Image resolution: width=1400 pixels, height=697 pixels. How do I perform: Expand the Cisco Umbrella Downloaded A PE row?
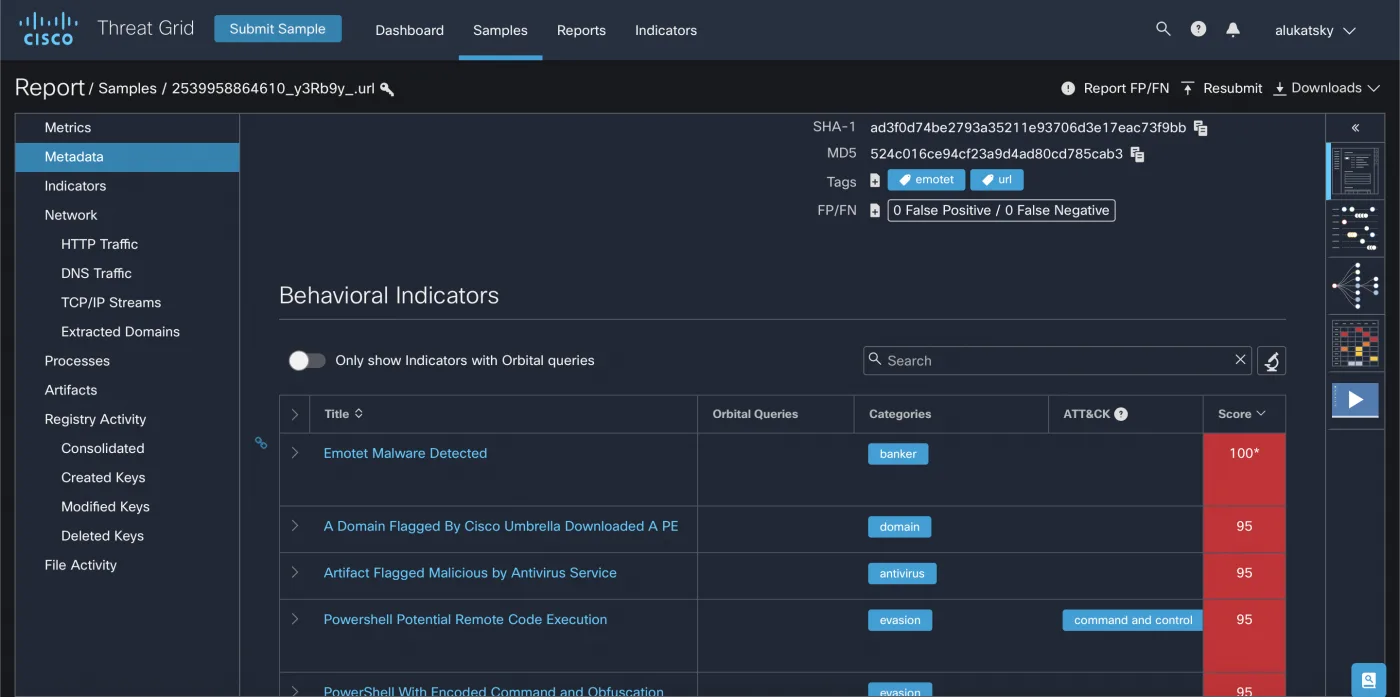pyautogui.click(x=295, y=526)
